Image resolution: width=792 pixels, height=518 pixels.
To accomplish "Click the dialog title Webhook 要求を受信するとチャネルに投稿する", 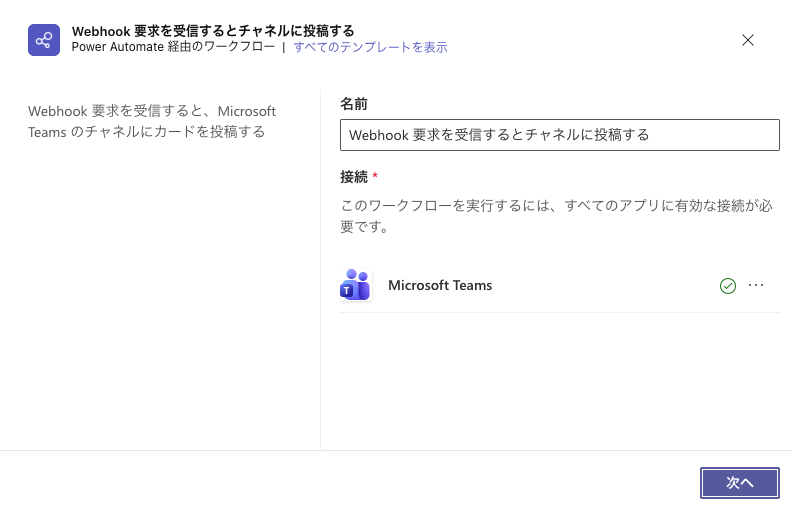I will 212,31.
